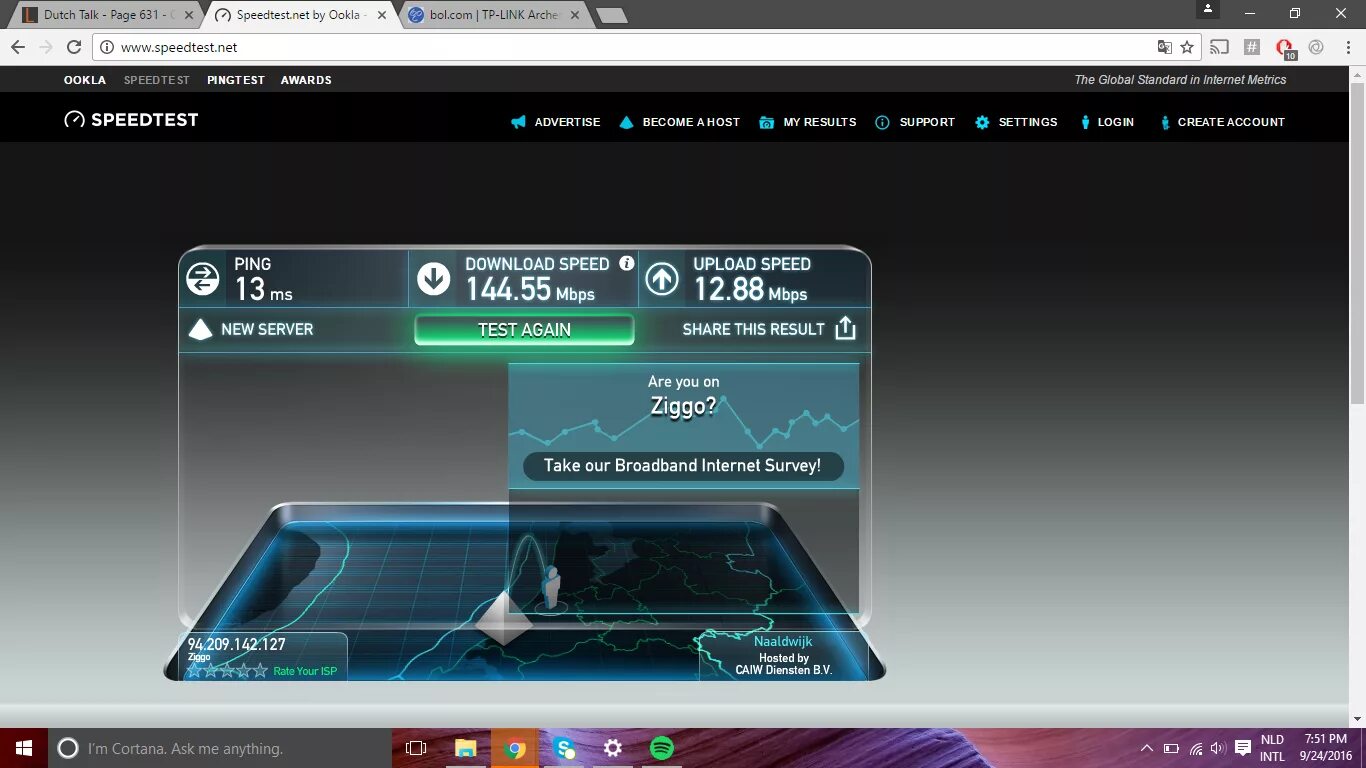1366x768 pixels.
Task: Open the Windows Start menu
Action: coord(24,748)
